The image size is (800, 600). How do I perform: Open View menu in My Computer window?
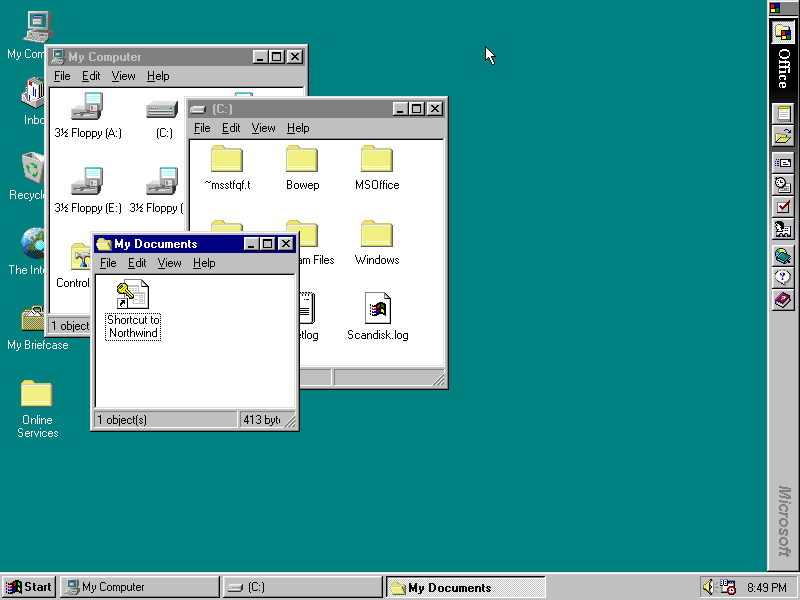pos(123,76)
